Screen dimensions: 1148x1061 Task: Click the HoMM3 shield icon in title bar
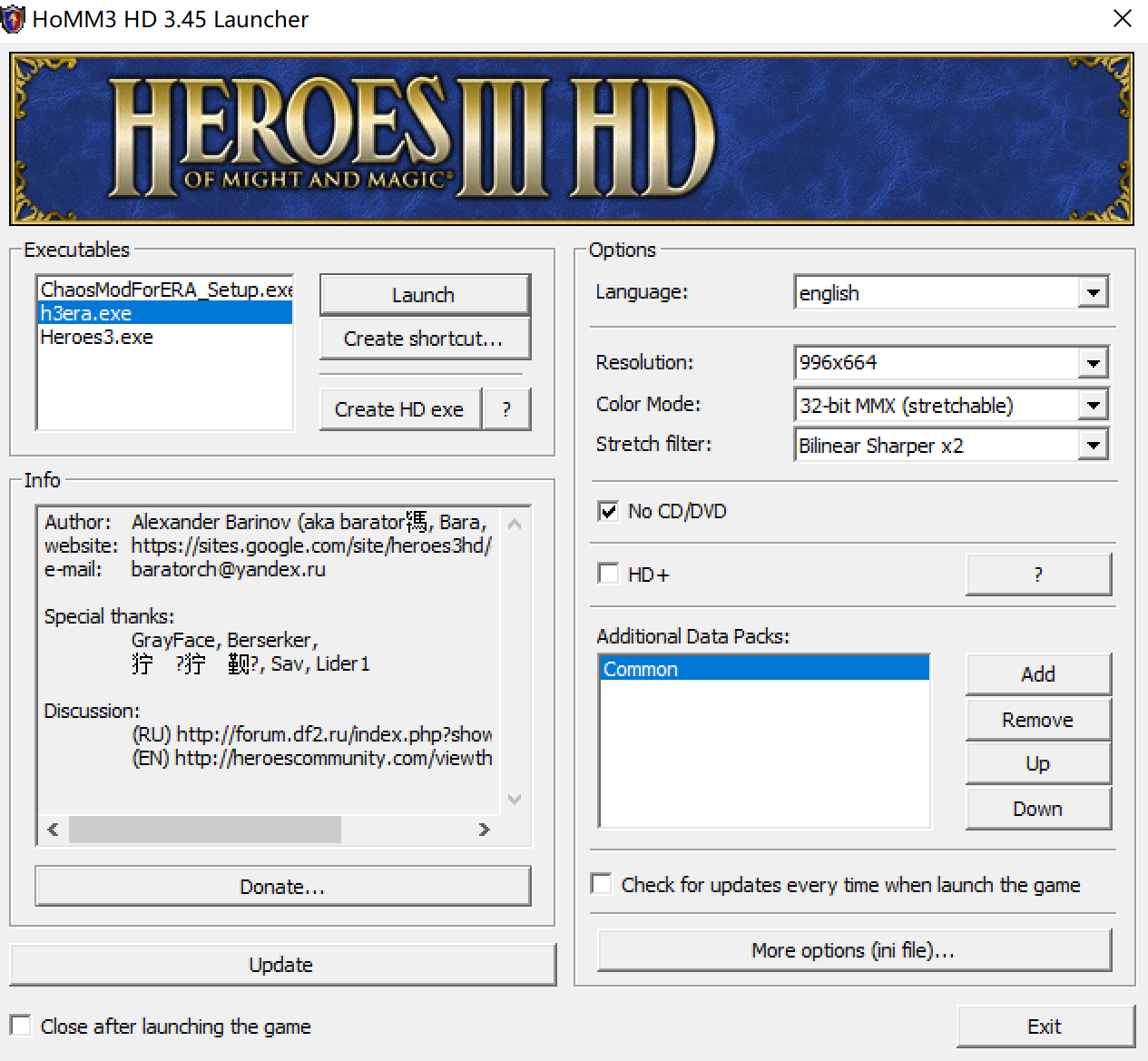(x=14, y=19)
